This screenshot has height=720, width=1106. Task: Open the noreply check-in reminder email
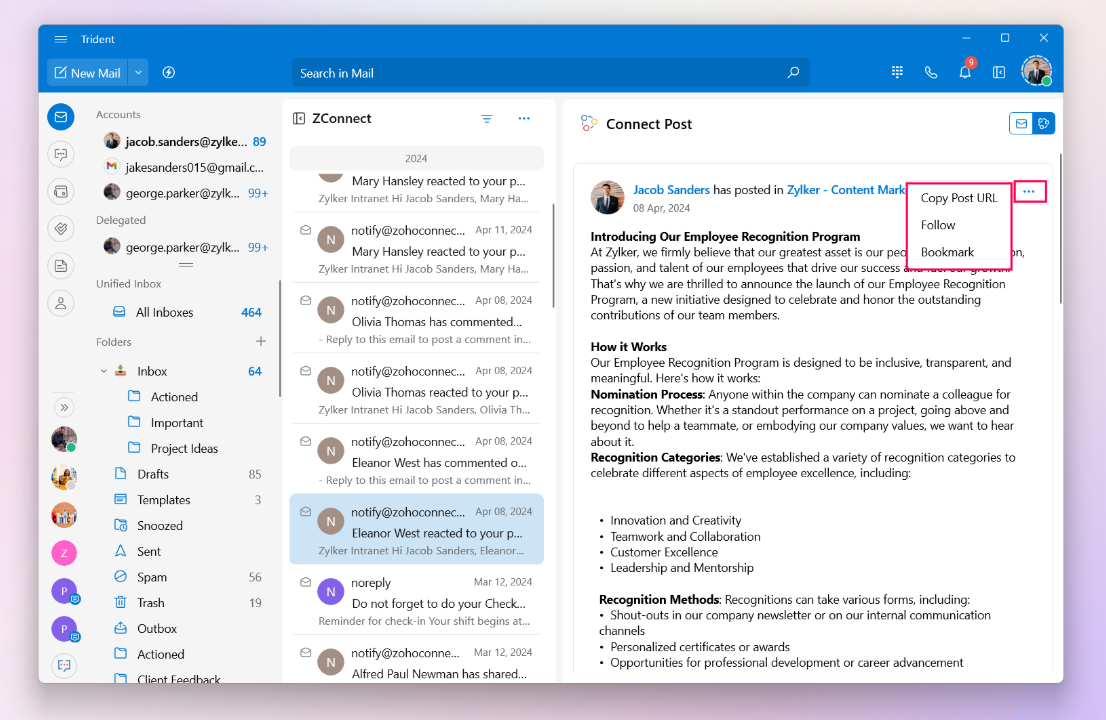(416, 600)
